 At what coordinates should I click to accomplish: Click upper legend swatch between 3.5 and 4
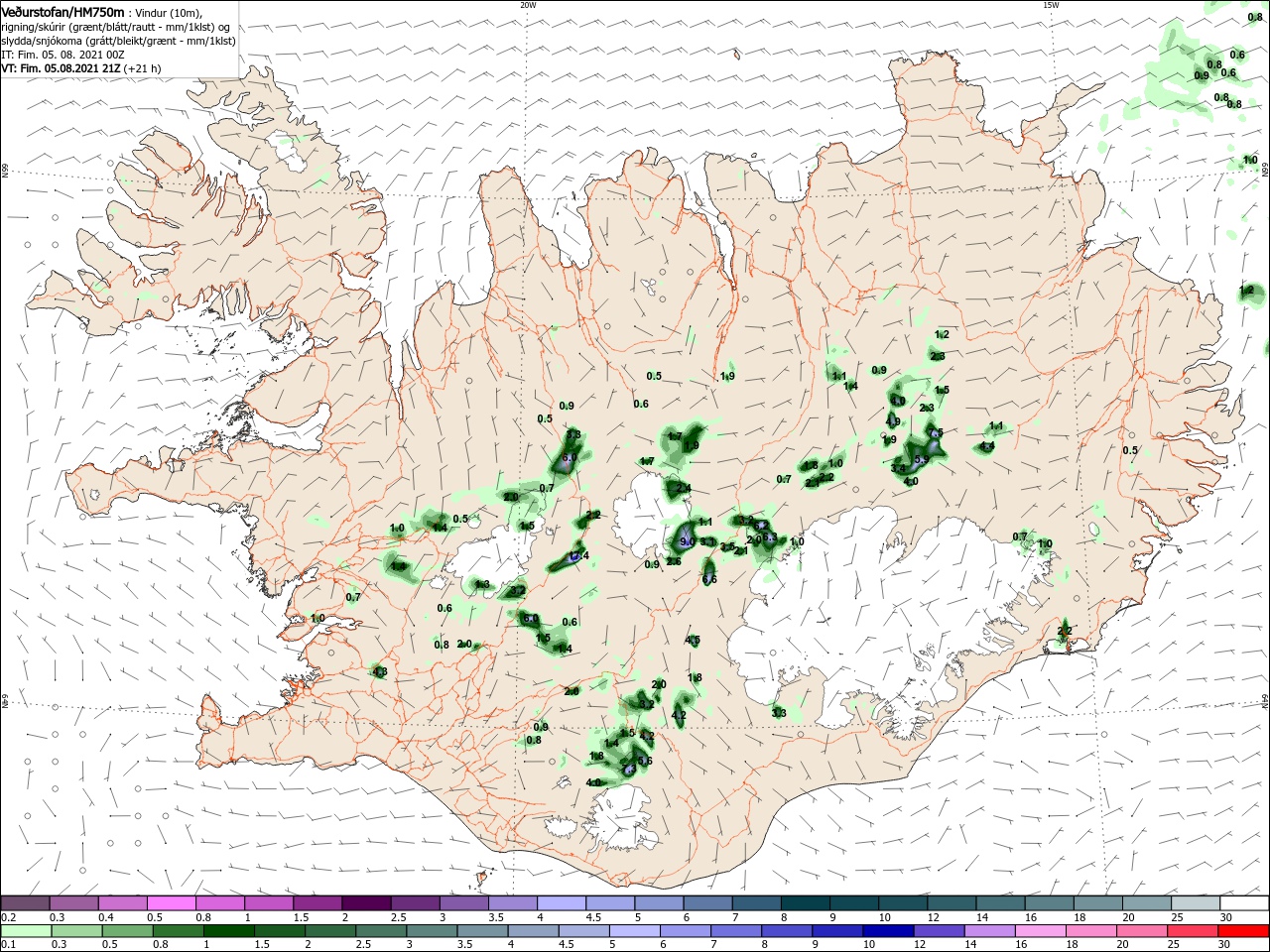pos(512,902)
